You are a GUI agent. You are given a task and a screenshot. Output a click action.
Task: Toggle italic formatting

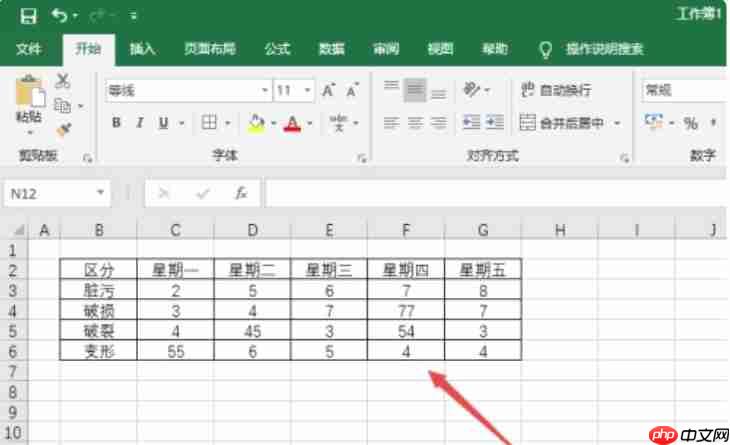pos(139,123)
